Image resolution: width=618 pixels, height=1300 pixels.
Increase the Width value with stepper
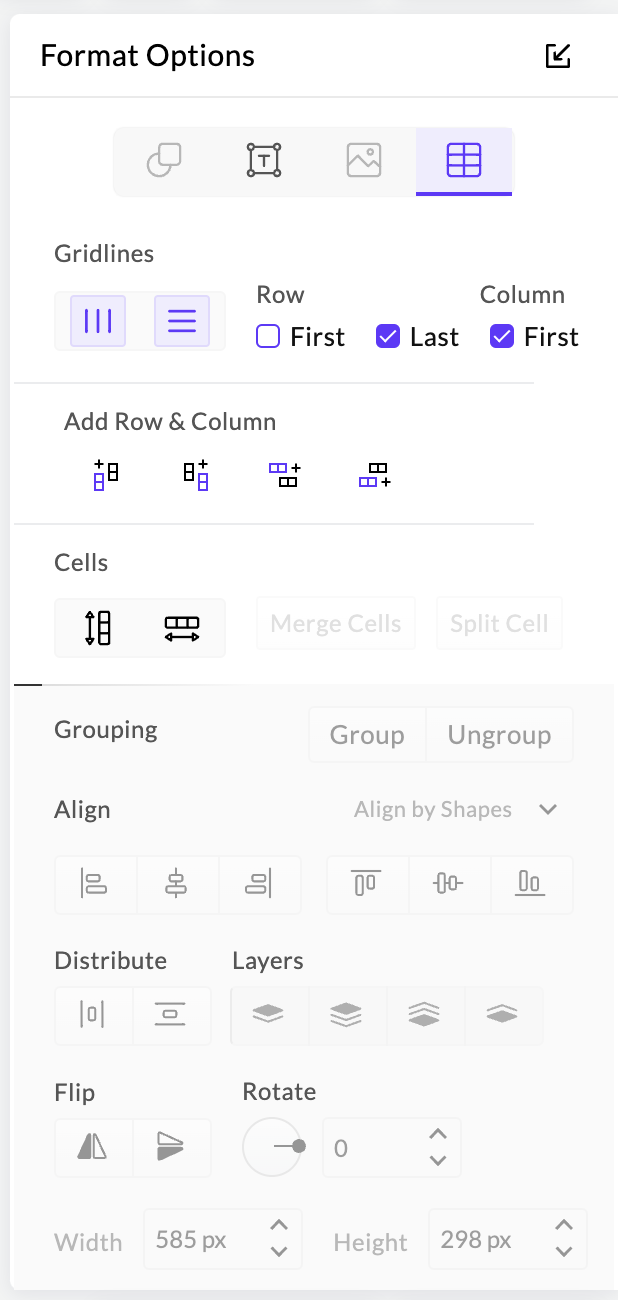click(x=279, y=1226)
